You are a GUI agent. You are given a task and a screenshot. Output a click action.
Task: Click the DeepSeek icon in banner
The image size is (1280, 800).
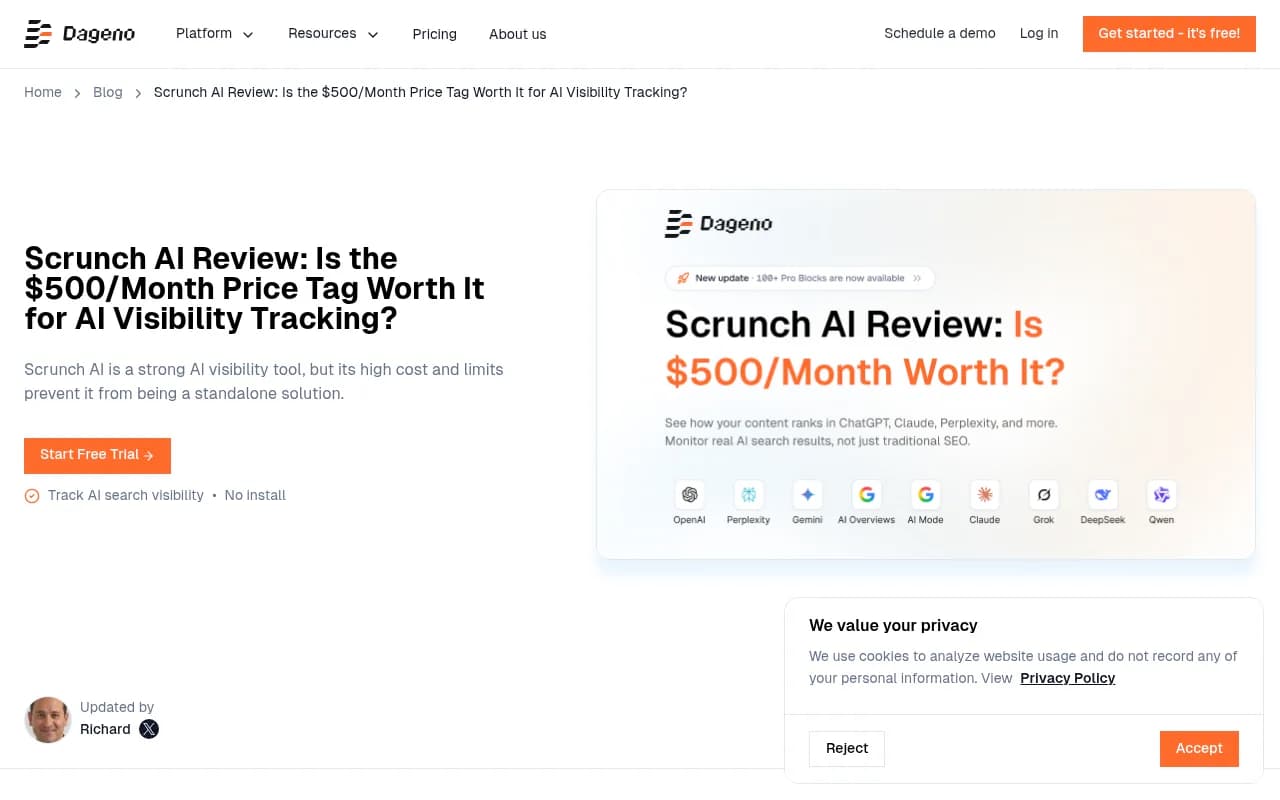(1103, 495)
